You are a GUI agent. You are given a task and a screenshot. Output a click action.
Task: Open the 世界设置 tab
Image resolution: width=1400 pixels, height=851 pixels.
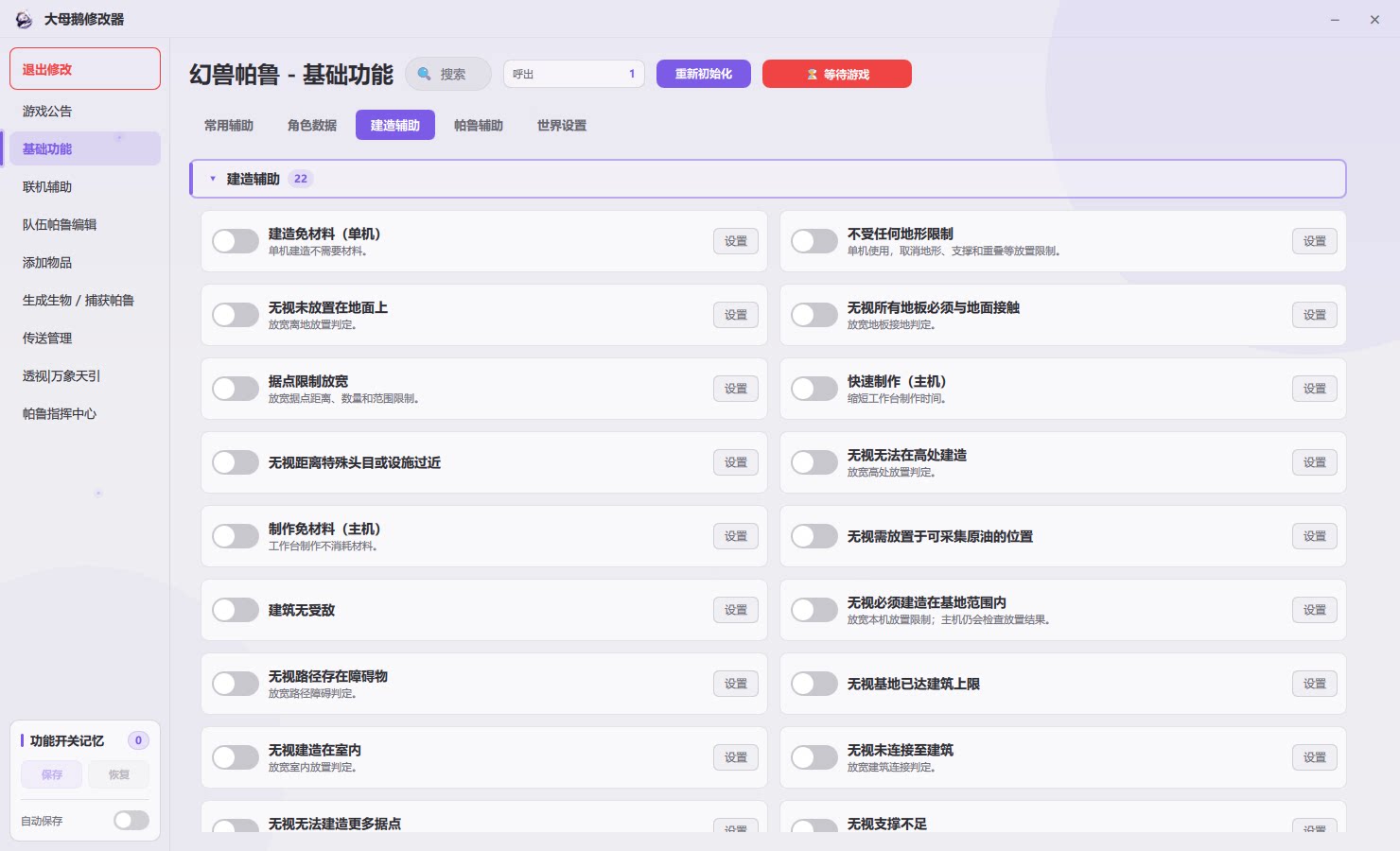click(x=562, y=125)
